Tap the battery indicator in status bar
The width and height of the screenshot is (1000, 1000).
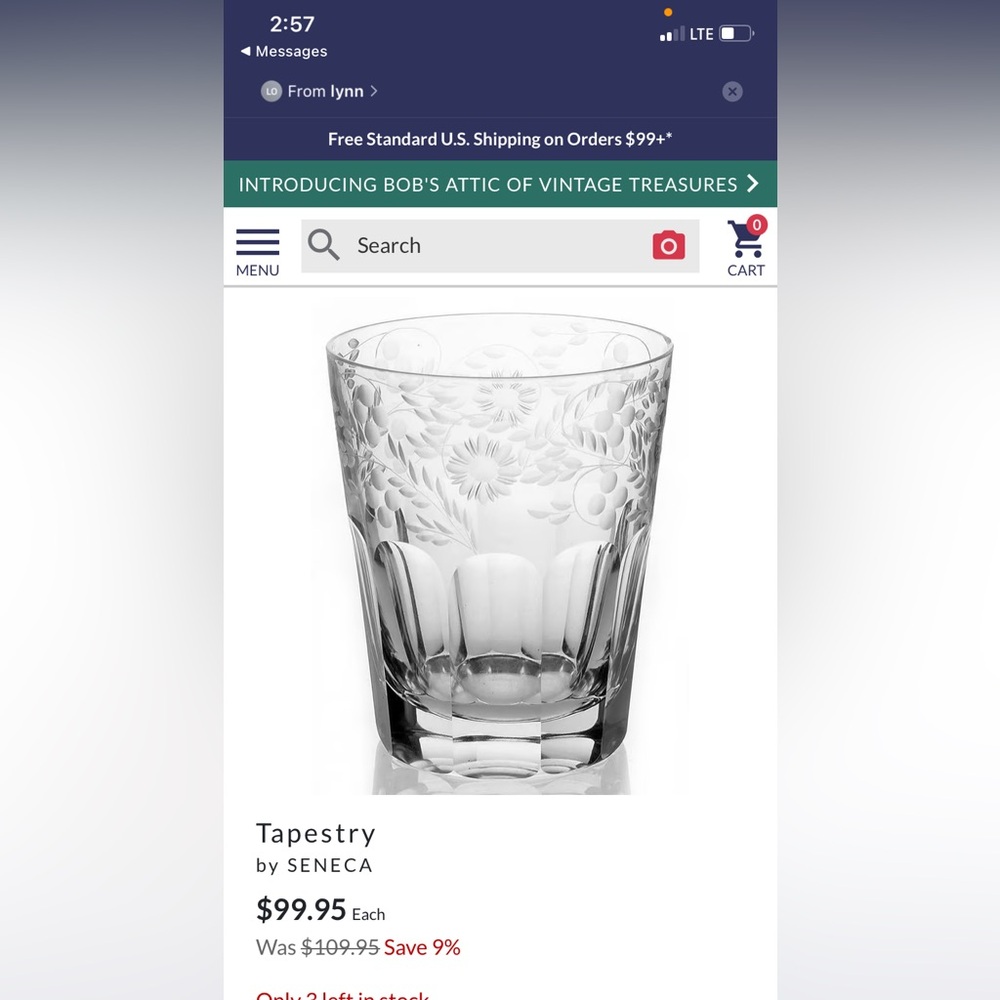(x=737, y=32)
